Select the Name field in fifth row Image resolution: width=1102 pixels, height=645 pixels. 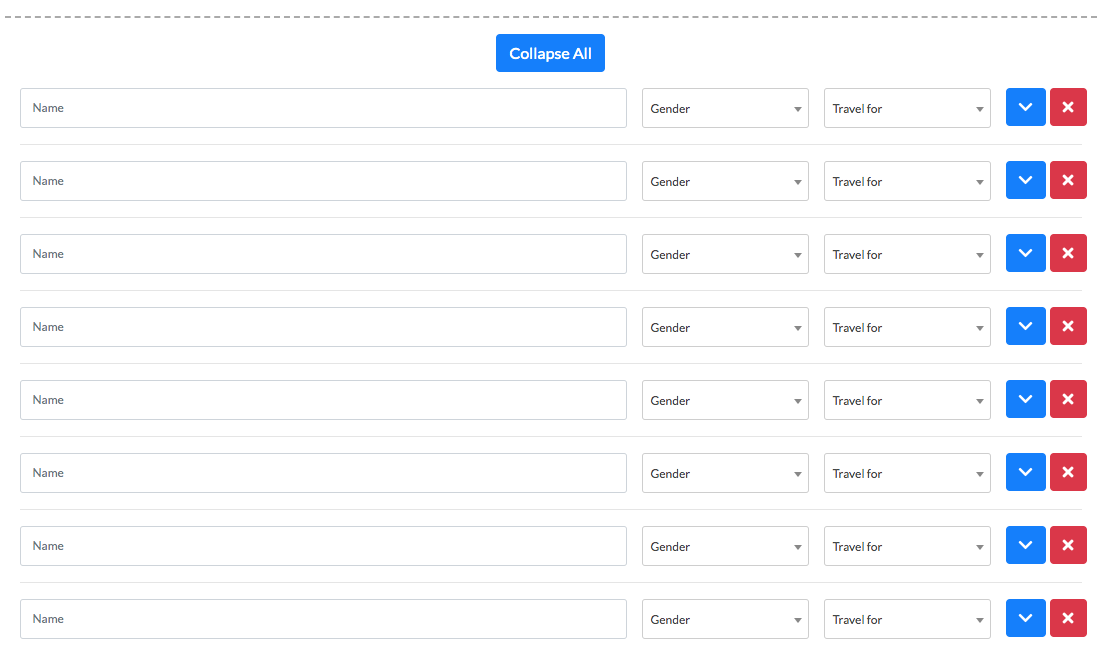coord(323,400)
